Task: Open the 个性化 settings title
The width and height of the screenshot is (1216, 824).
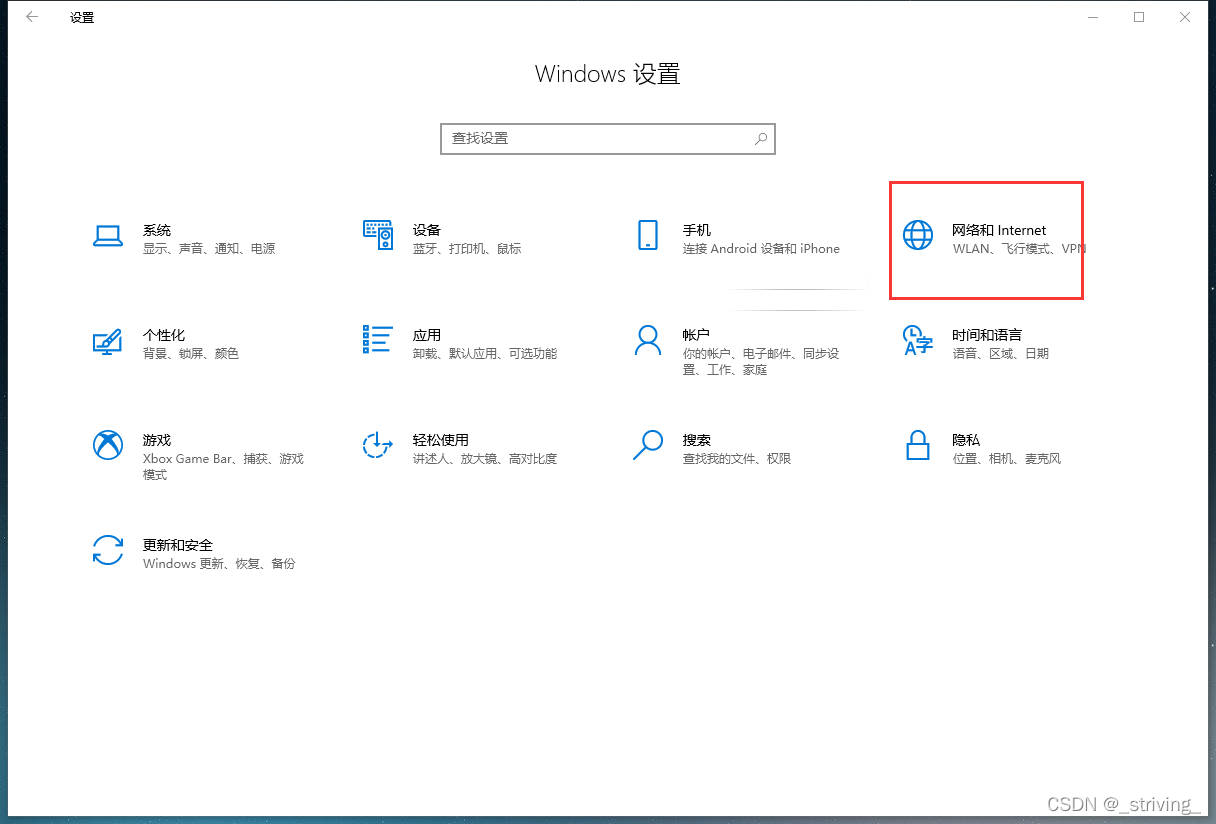Action: [164, 335]
